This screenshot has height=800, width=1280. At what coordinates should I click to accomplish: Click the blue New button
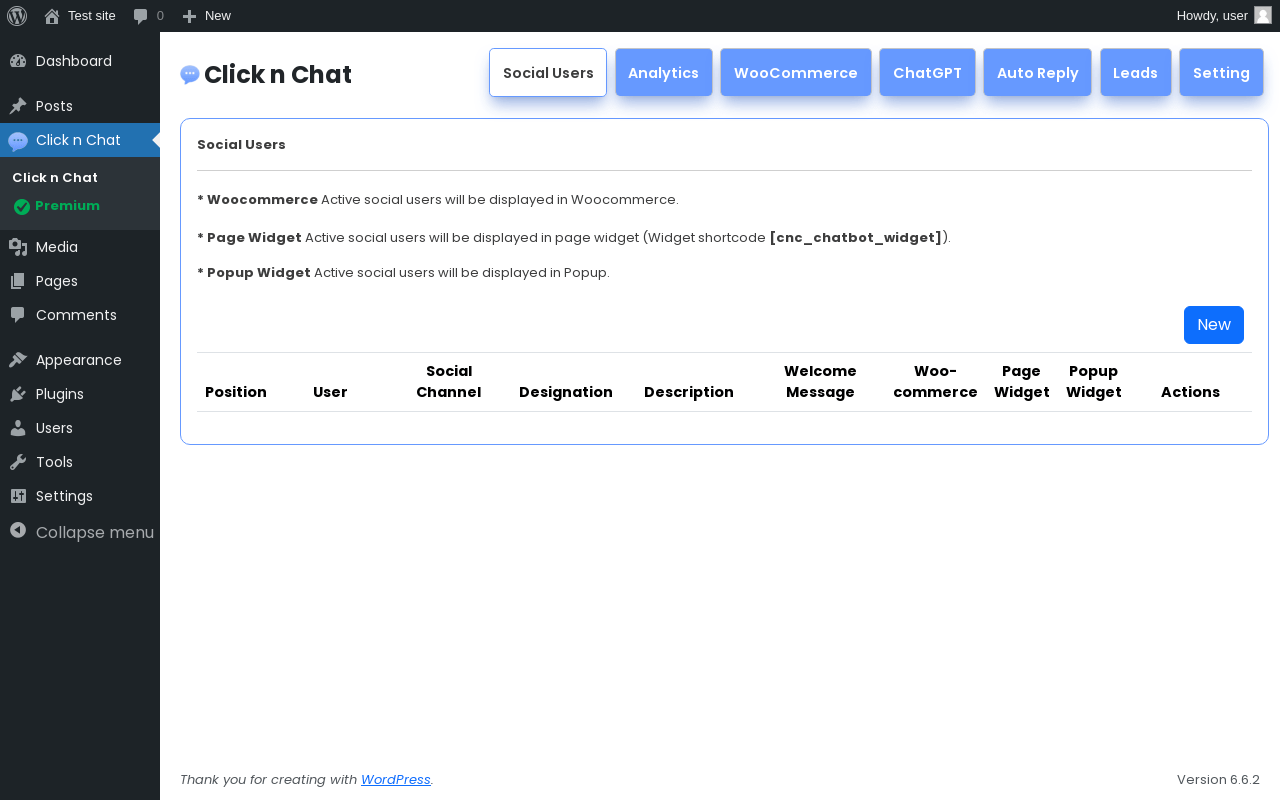pyautogui.click(x=1213, y=325)
